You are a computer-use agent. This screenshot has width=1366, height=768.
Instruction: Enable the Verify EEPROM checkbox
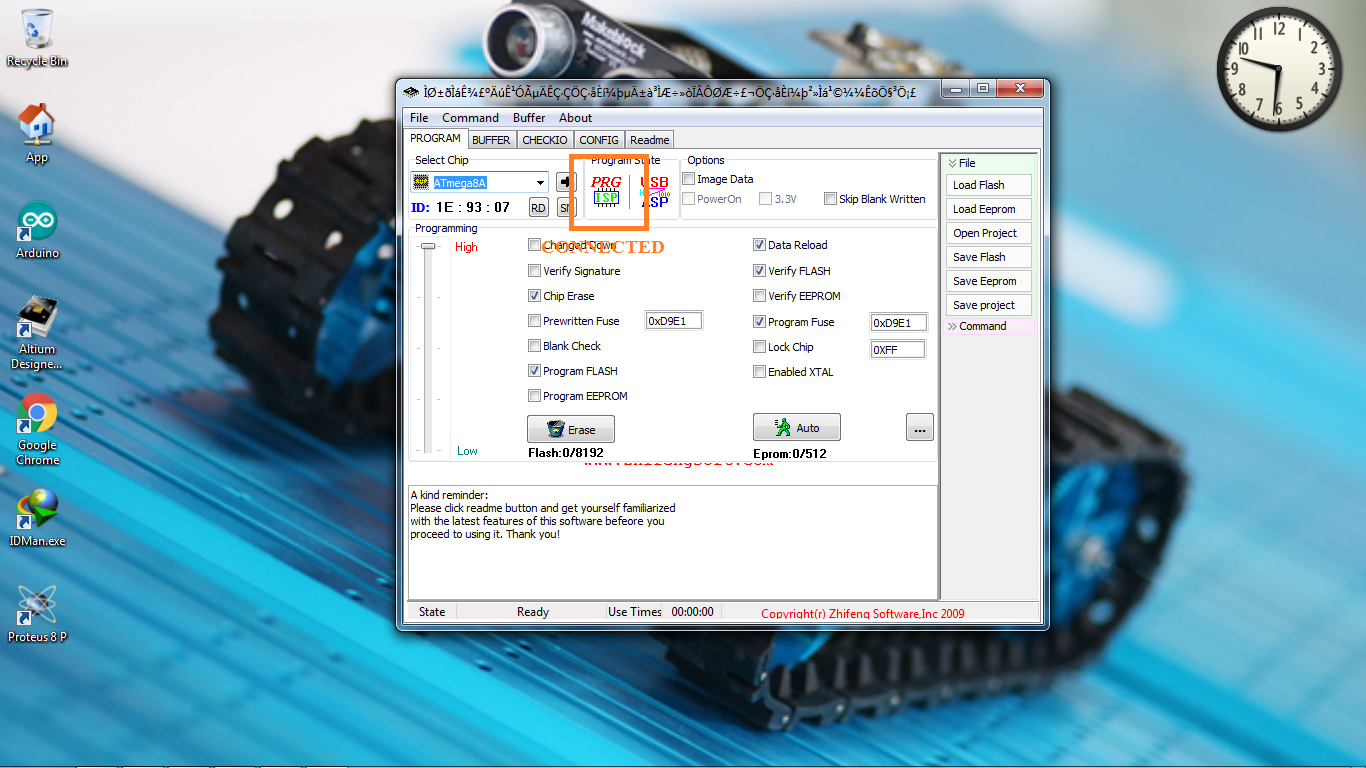pyautogui.click(x=759, y=295)
